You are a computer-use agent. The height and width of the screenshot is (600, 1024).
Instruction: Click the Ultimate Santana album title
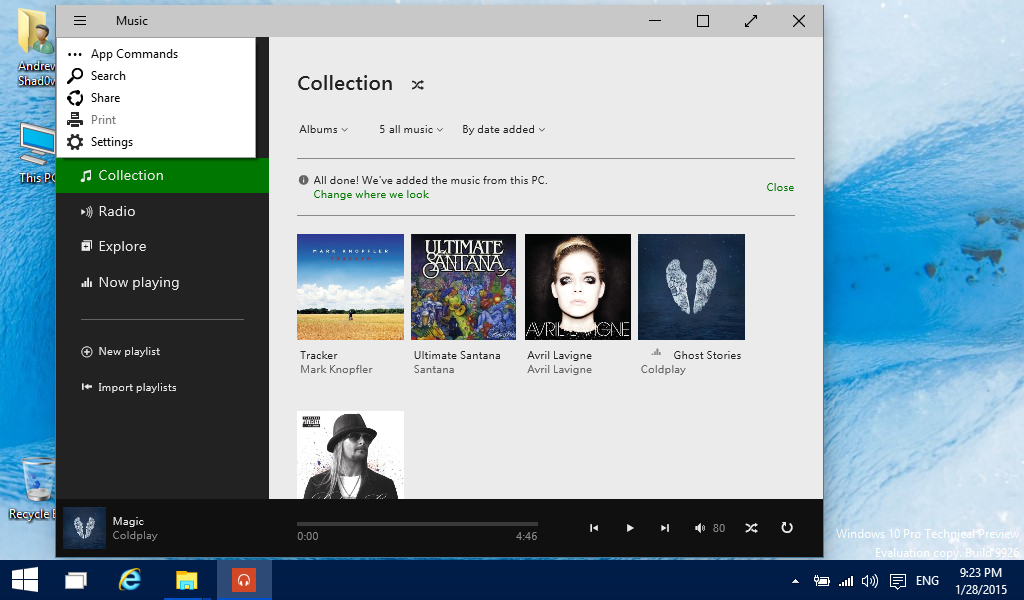coord(457,355)
